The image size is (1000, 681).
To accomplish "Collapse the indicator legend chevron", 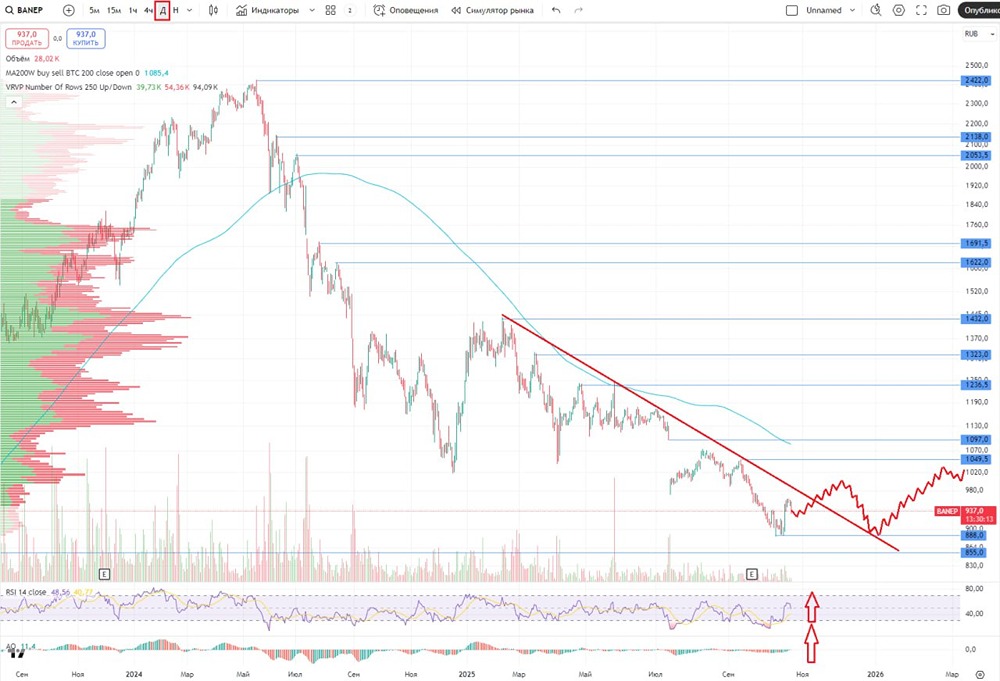I will pos(13,102).
